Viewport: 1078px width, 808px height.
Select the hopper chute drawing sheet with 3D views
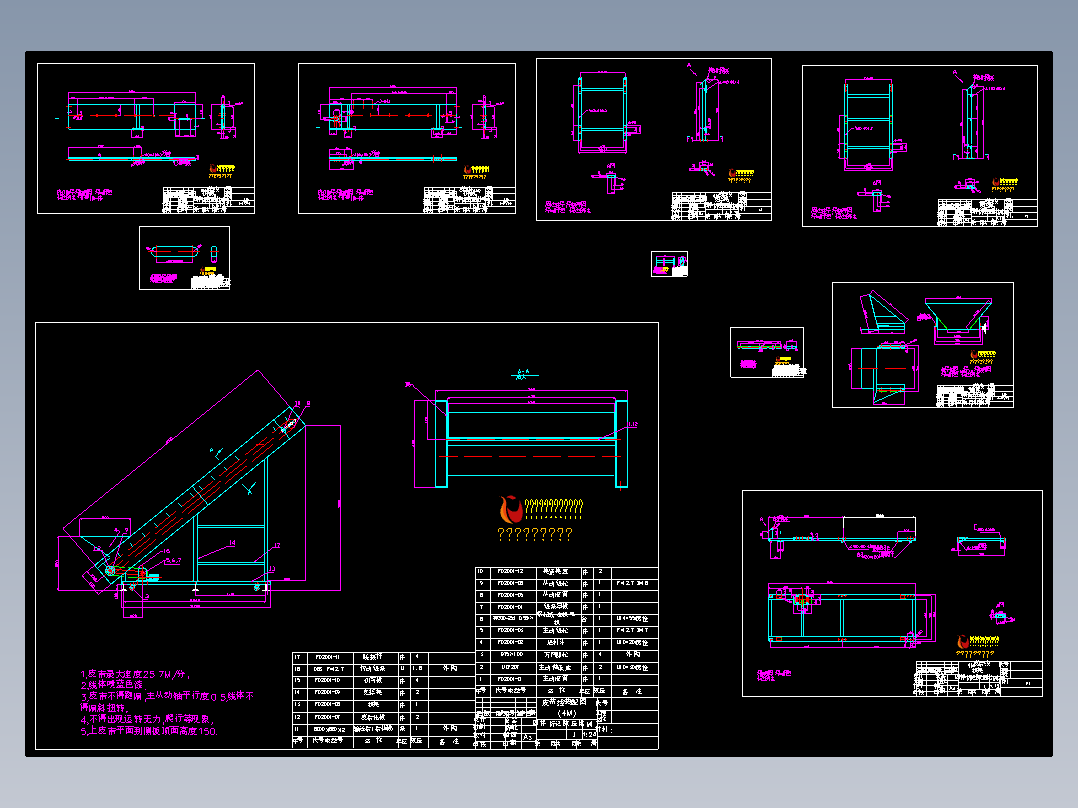(923, 345)
